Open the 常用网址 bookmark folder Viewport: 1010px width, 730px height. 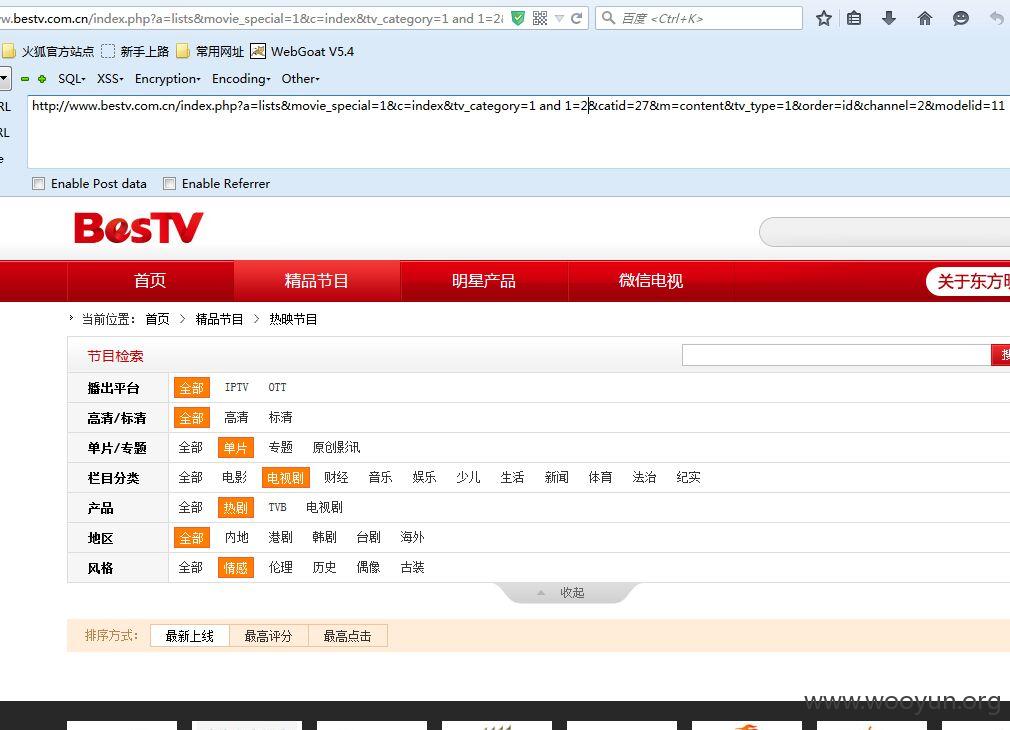(x=211, y=52)
